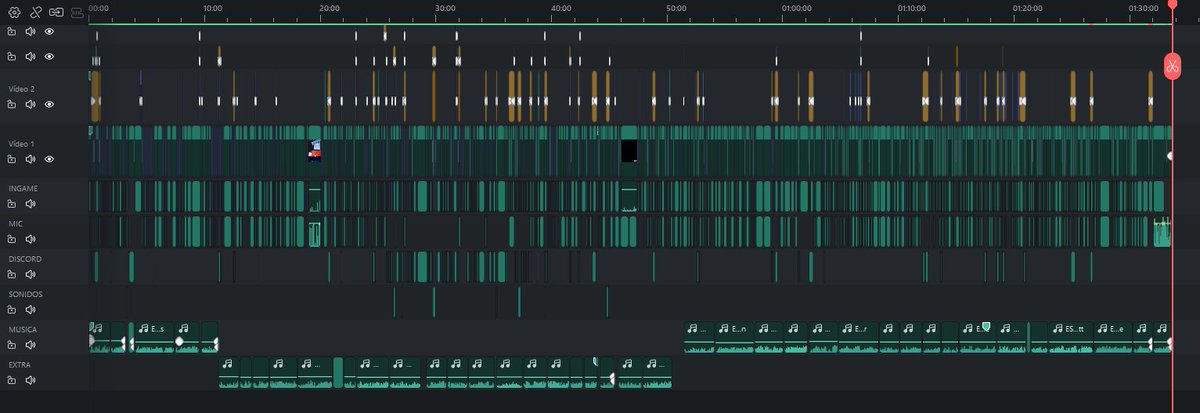This screenshot has height=413, width=1200.
Task: Lock the SONIDOS audio track
Action: 12,309
